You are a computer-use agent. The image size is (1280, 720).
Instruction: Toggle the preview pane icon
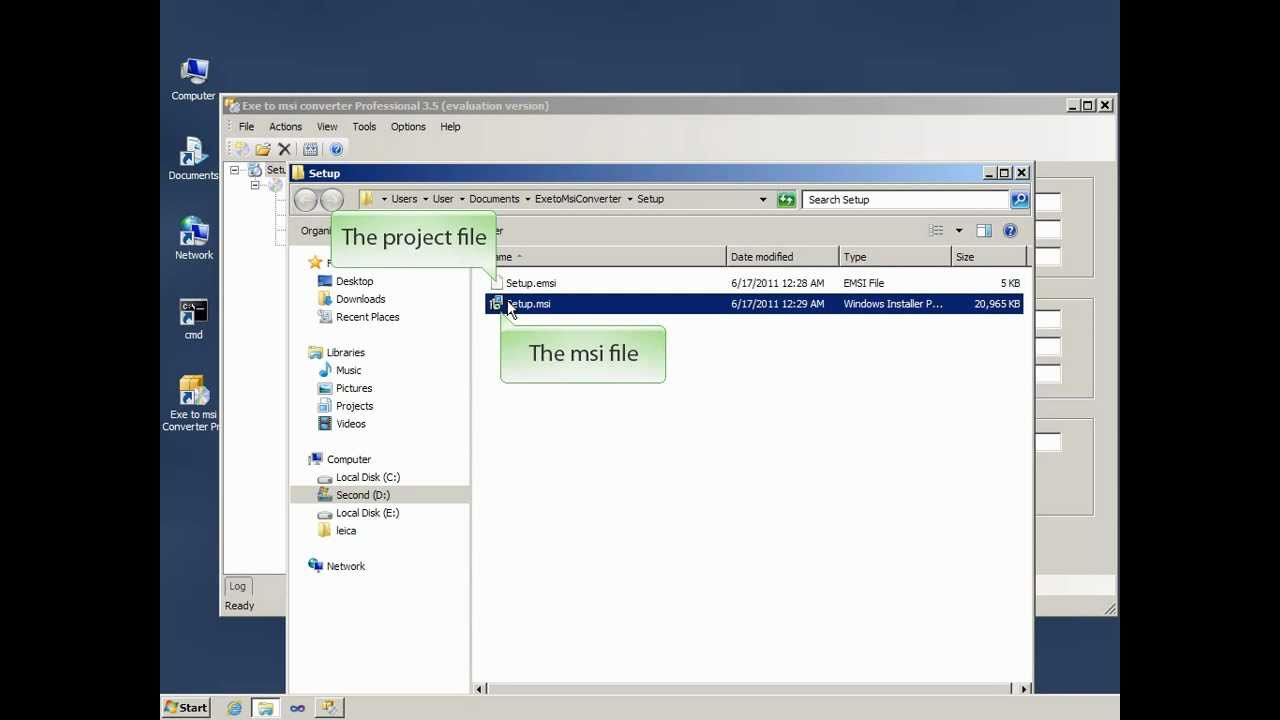point(984,231)
